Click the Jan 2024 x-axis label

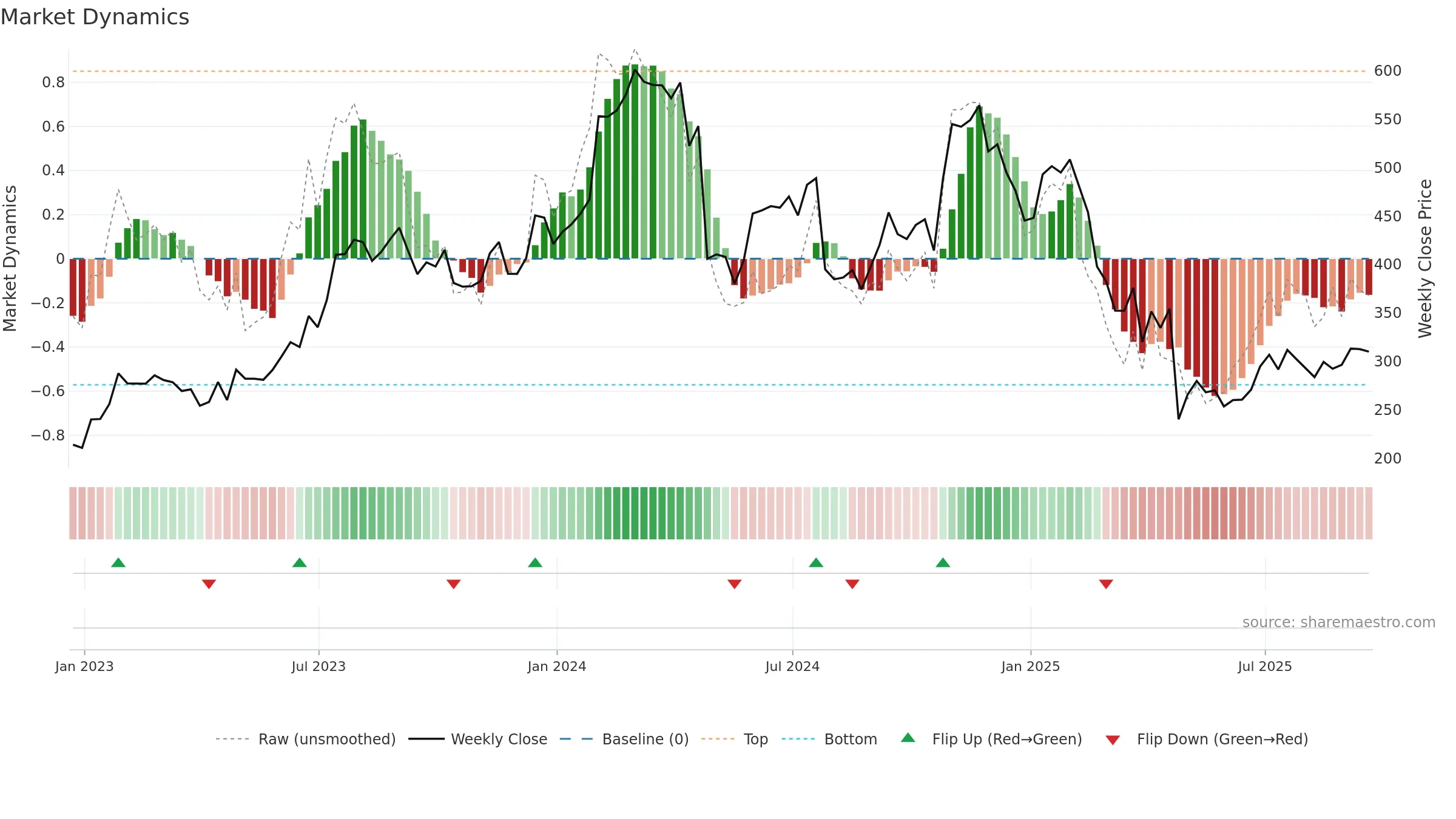pyautogui.click(x=557, y=667)
